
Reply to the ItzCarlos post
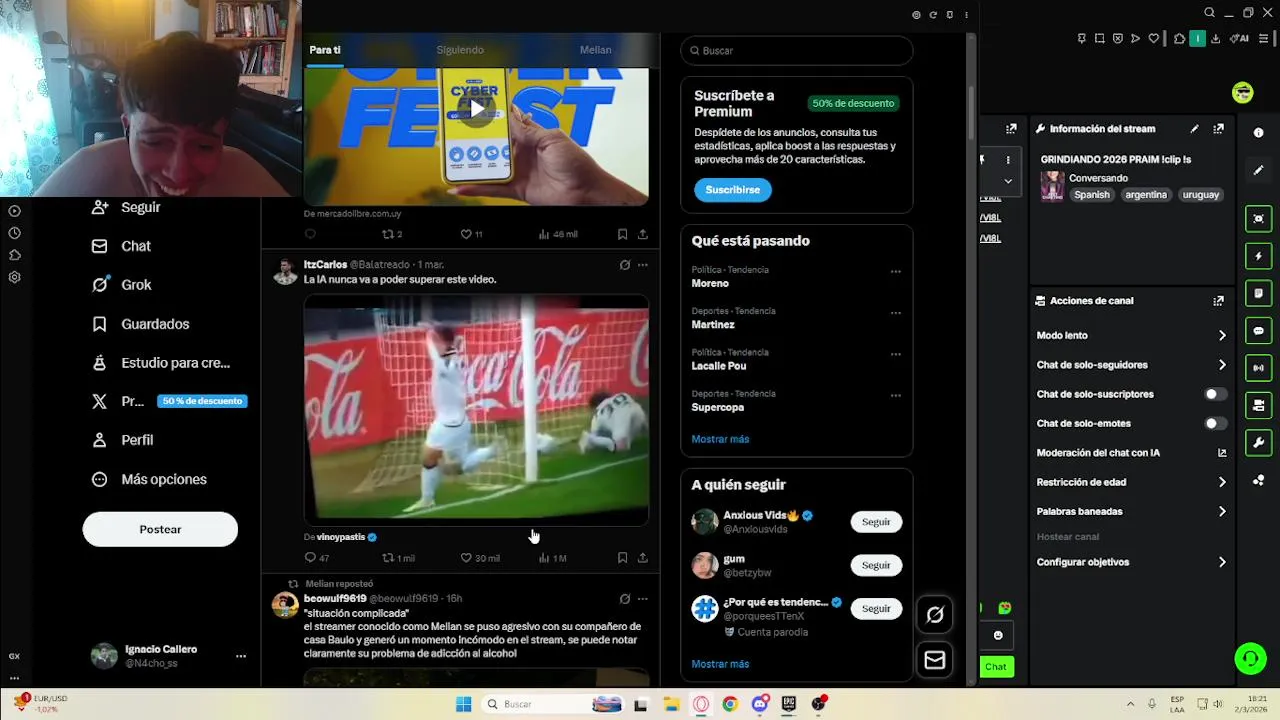point(316,558)
